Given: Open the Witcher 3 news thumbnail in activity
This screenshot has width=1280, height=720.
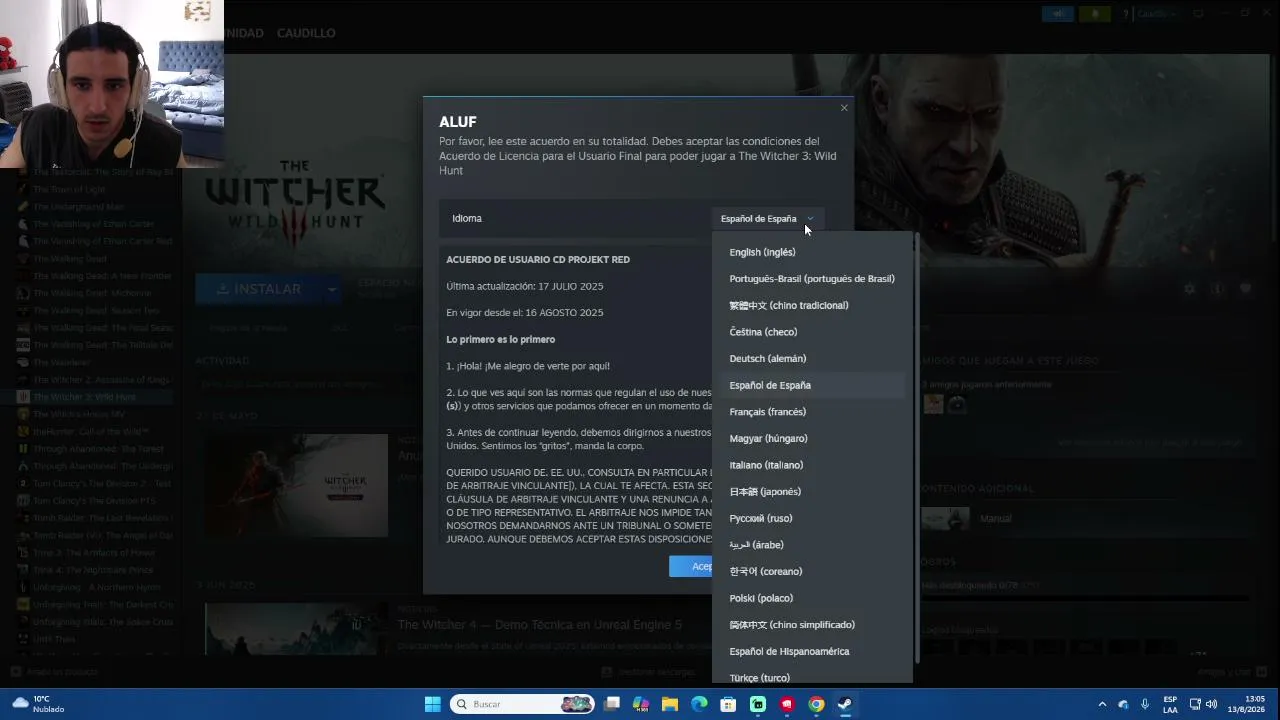Looking at the screenshot, I should (296, 485).
